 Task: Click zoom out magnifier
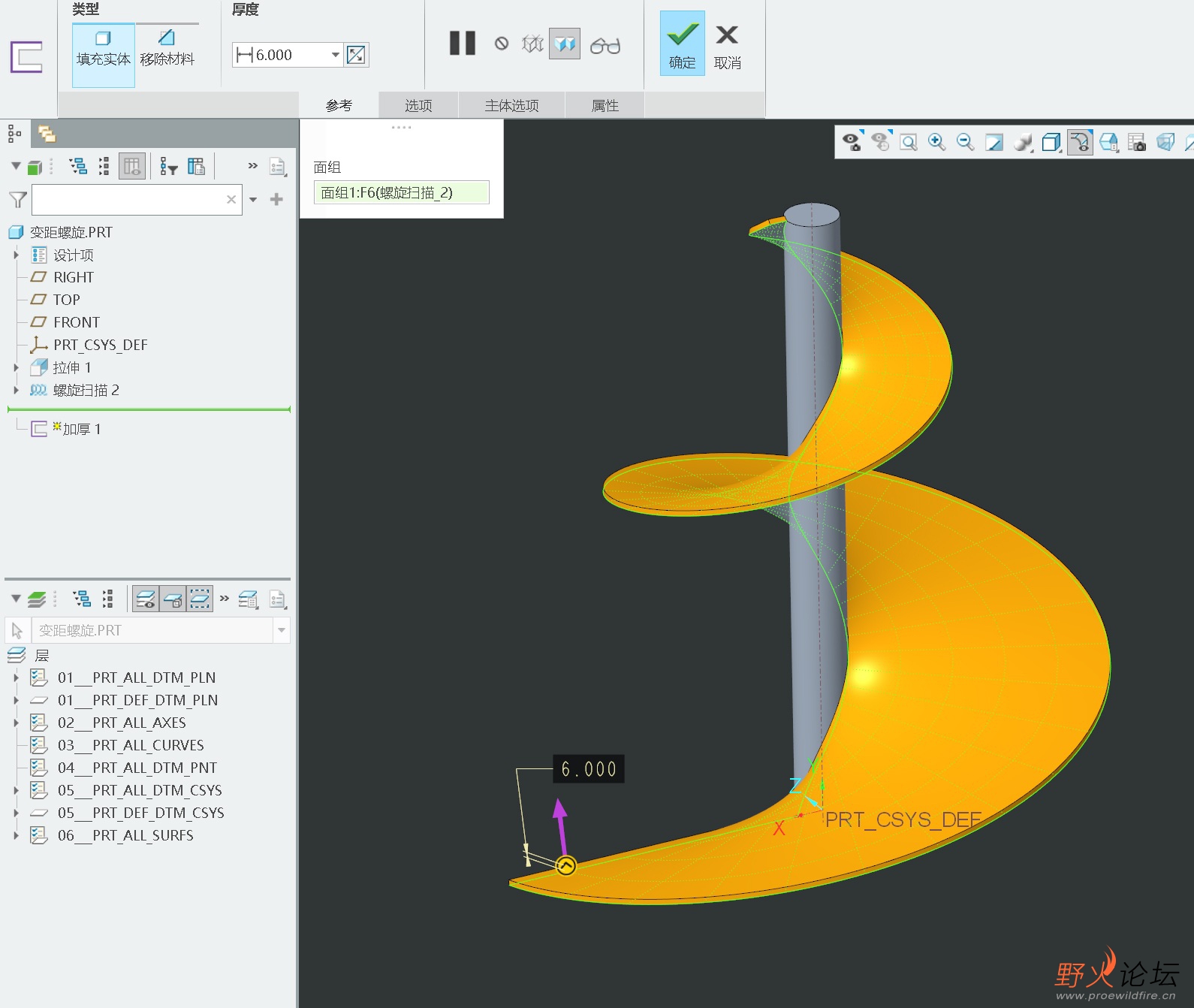[x=966, y=141]
